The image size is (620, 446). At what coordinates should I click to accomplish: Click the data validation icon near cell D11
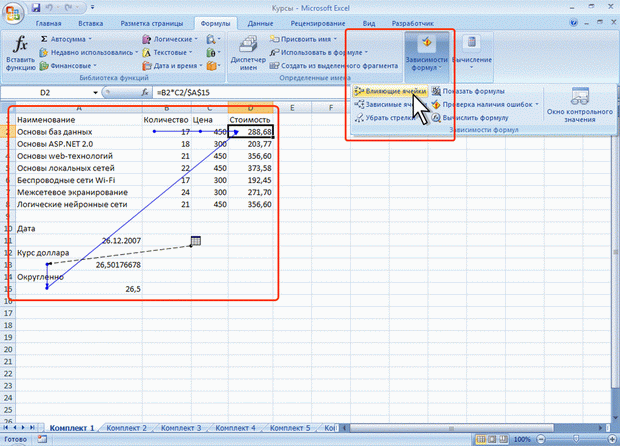coord(196,240)
